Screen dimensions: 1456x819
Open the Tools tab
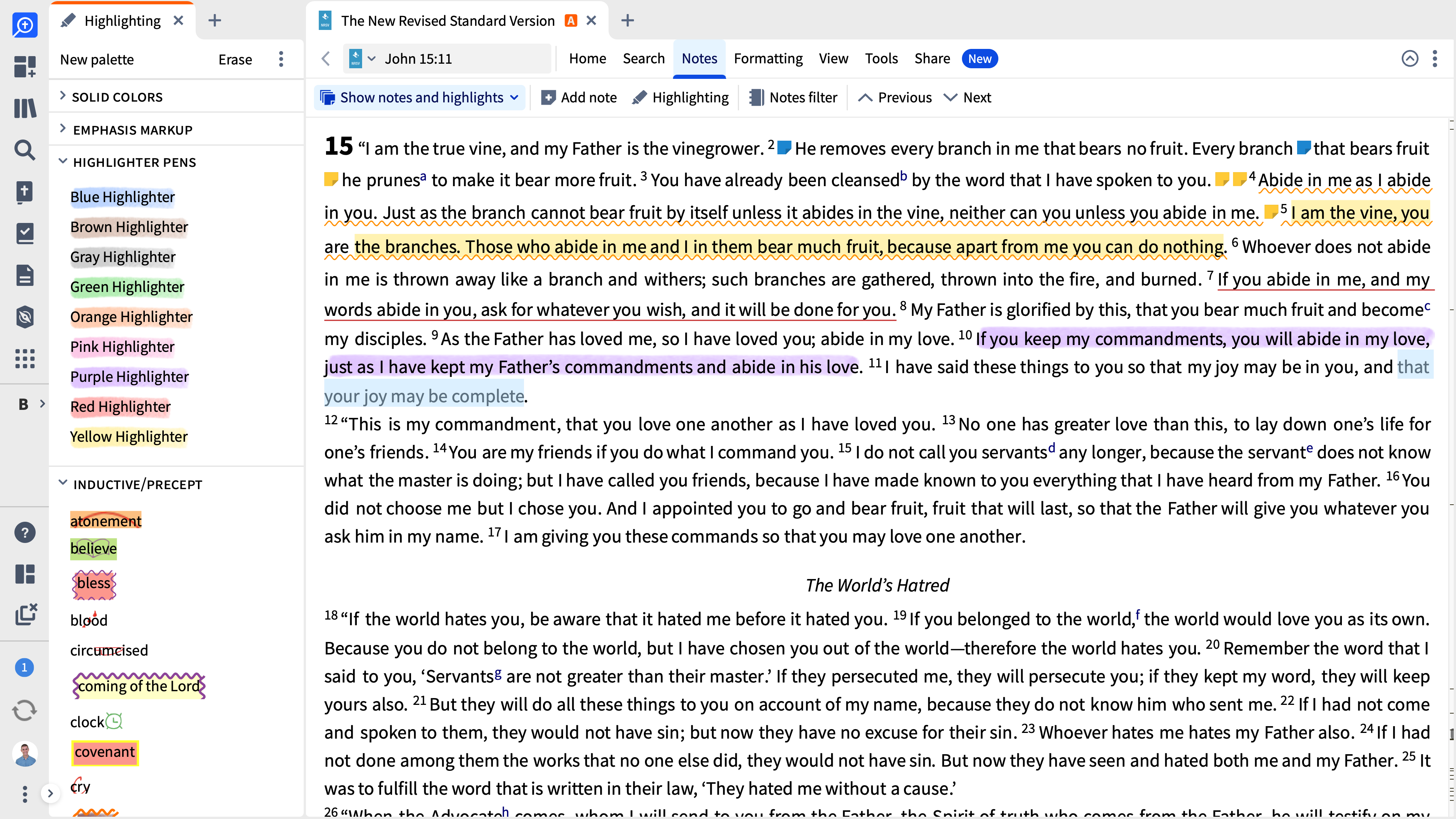881,58
